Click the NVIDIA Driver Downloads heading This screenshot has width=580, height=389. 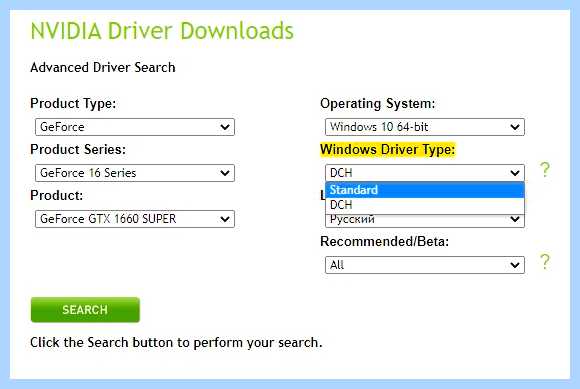pos(162,30)
